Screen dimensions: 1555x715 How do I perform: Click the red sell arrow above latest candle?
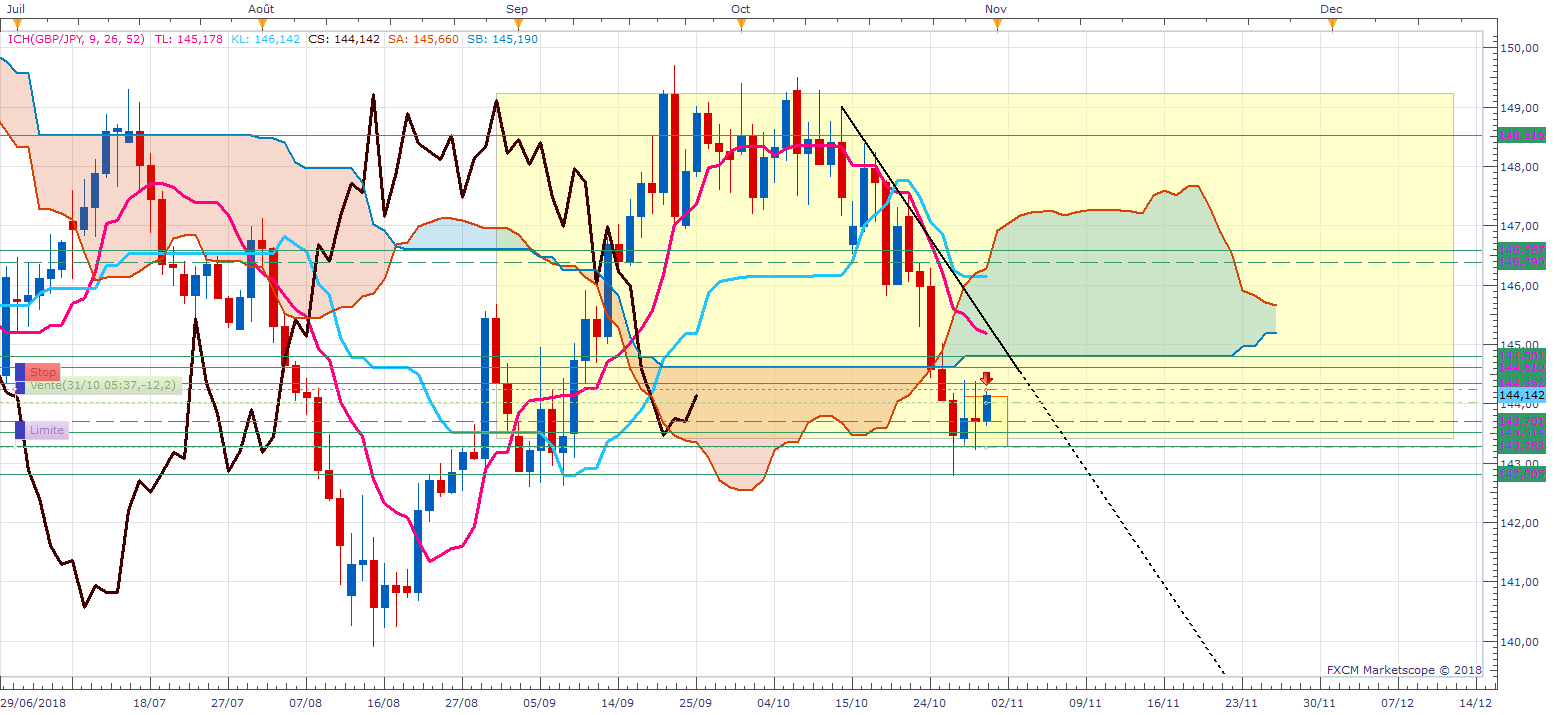point(986,378)
